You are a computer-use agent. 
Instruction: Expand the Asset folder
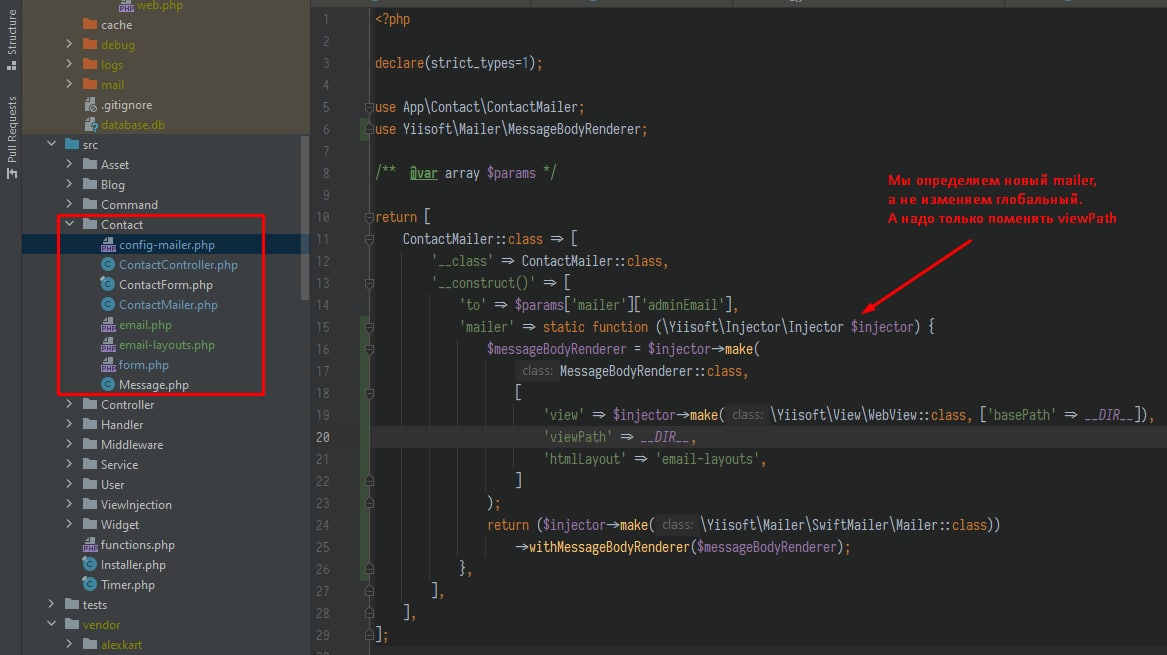click(x=69, y=164)
